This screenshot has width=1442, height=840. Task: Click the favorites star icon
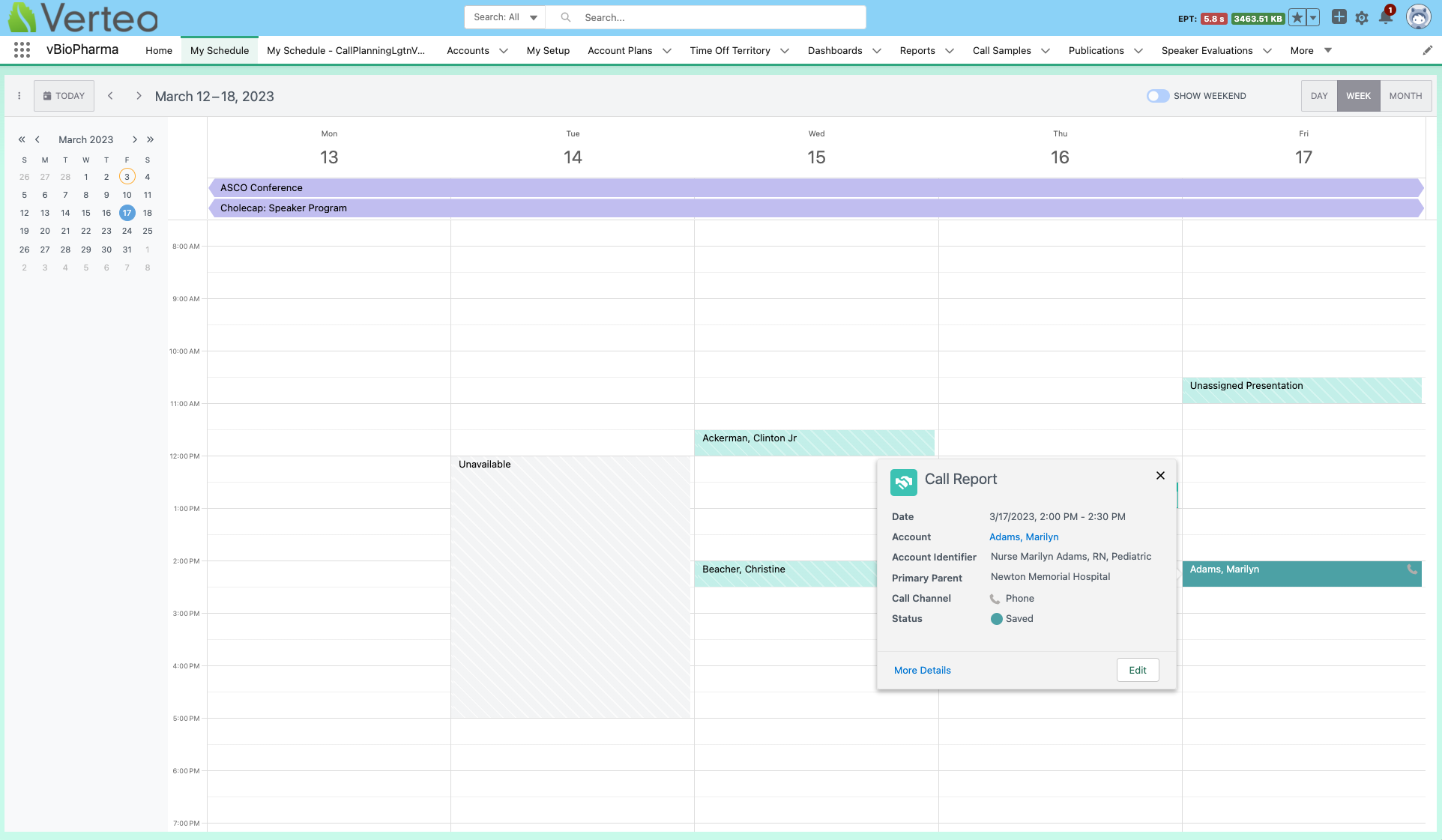click(1297, 18)
